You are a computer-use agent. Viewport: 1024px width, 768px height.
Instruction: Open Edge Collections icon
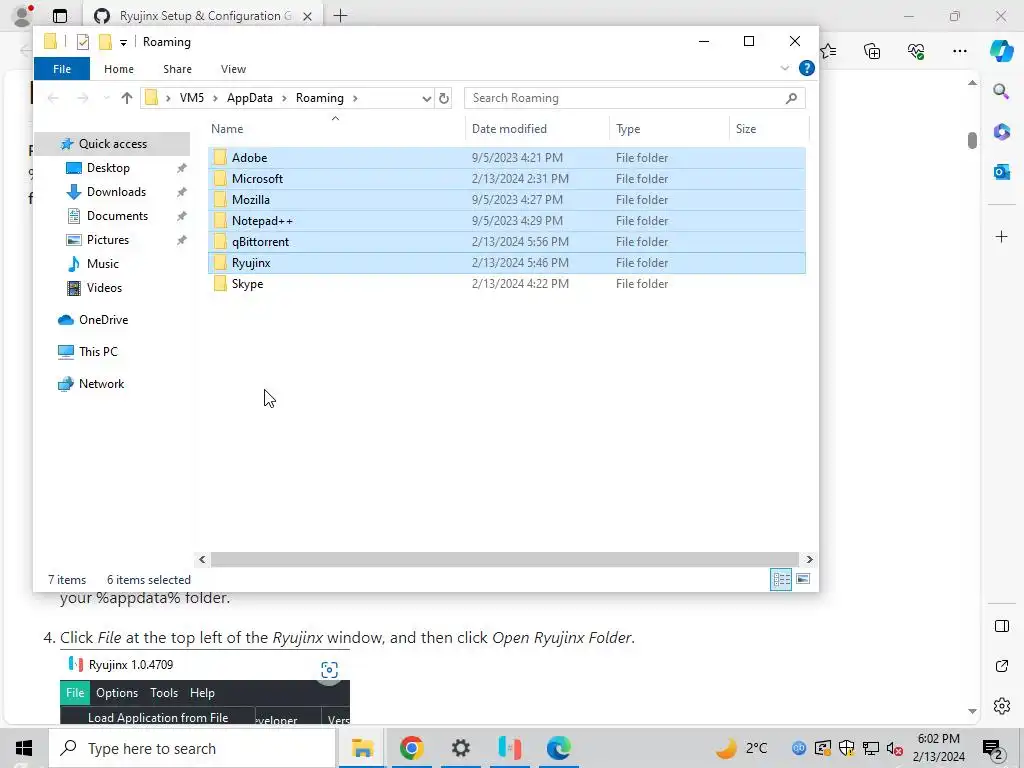(x=872, y=51)
